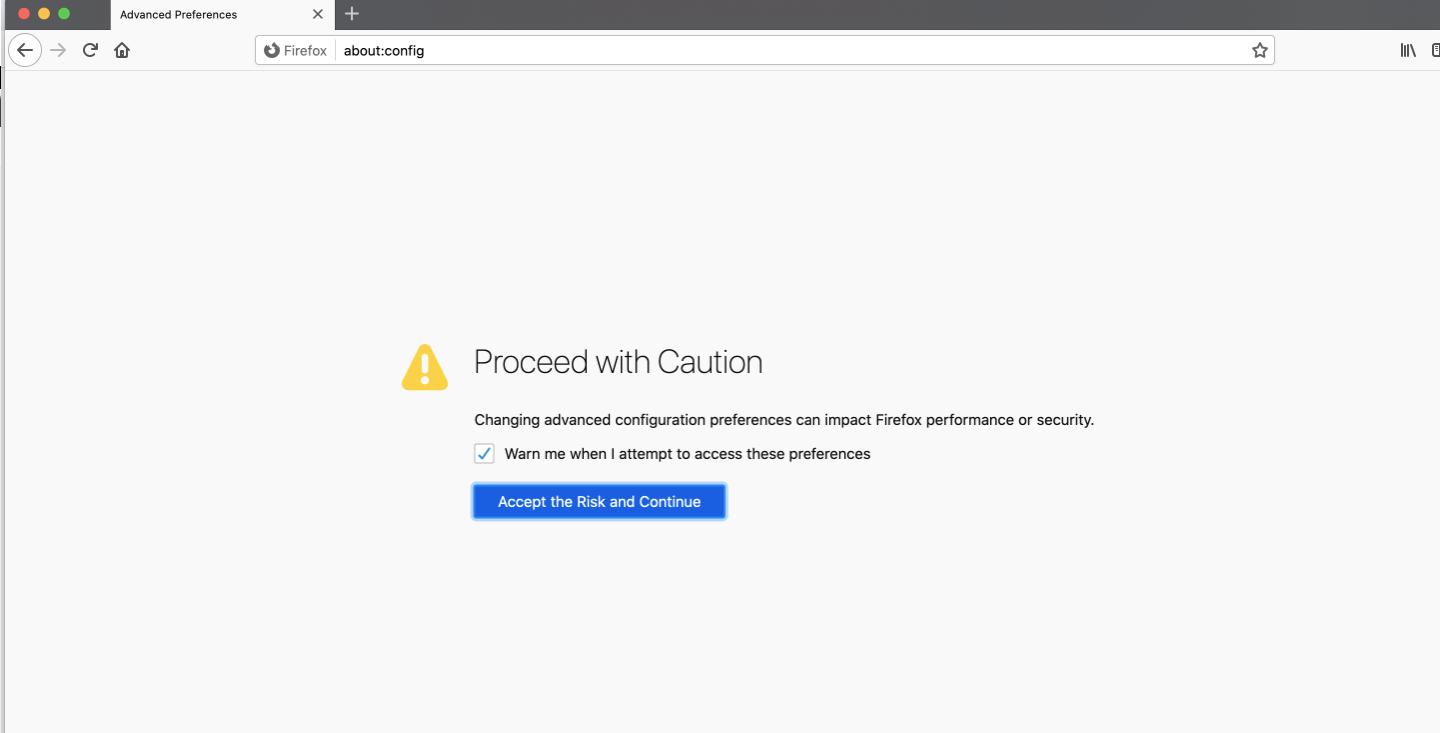Viewport: 1440px width, 733px height.
Task: Click the Firefox logo in the address bar
Action: pyautogui.click(x=270, y=49)
